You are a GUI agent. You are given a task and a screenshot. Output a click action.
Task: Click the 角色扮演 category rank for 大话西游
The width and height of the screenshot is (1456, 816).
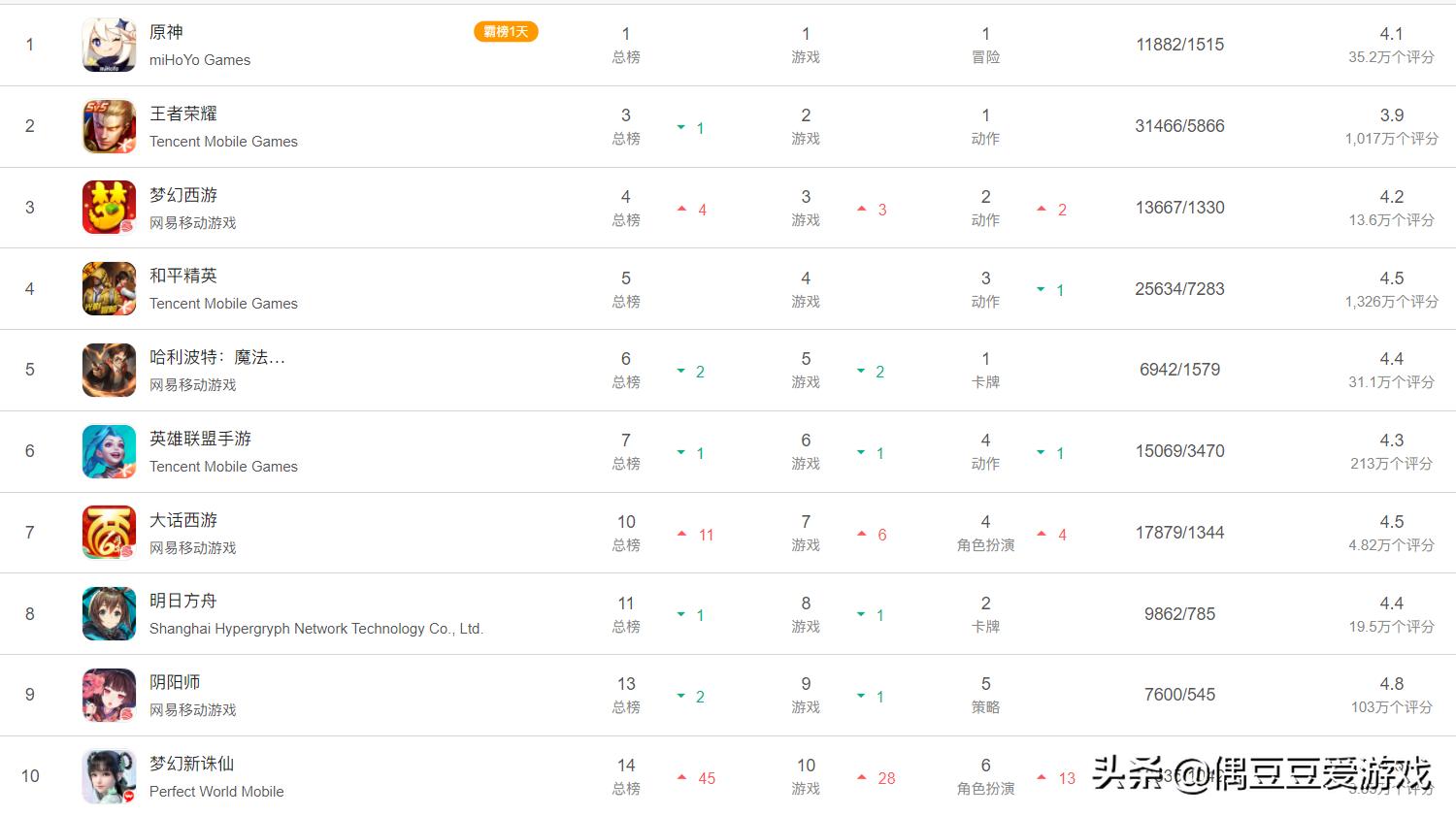pos(986,533)
